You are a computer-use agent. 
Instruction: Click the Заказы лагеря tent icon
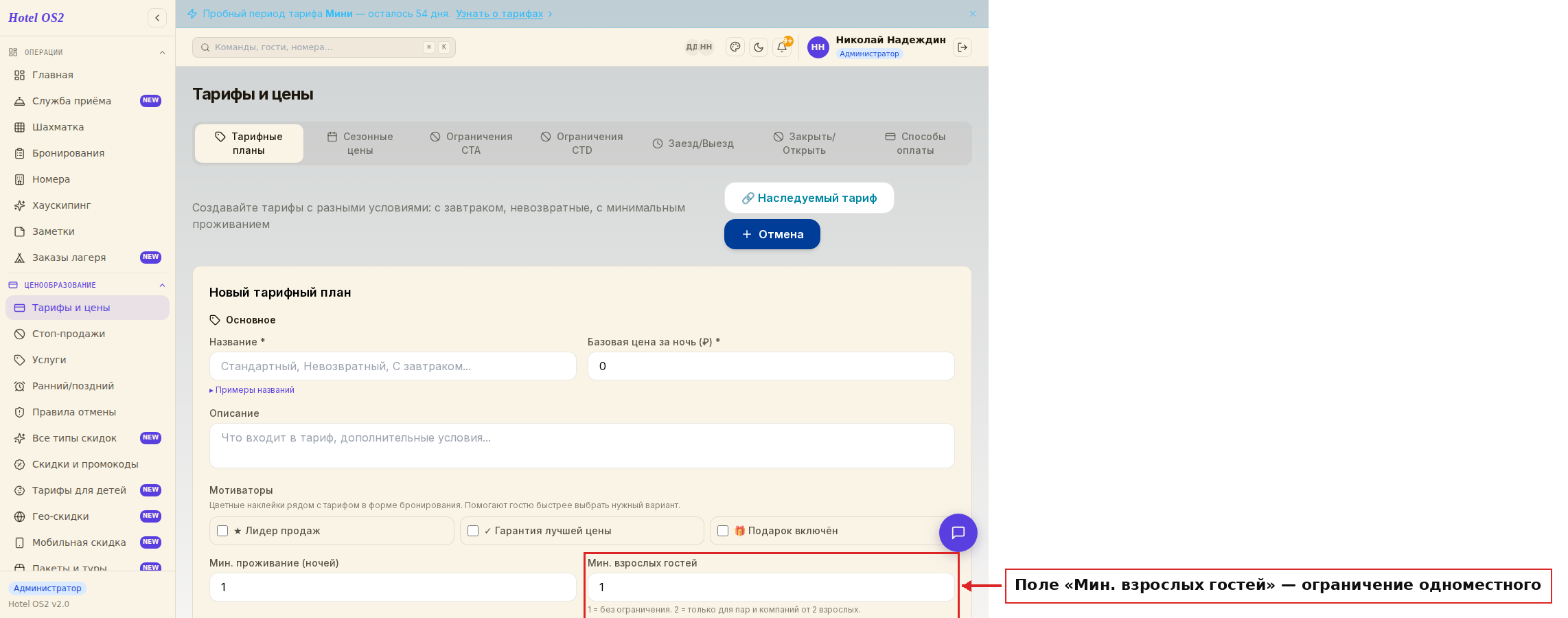[20, 257]
